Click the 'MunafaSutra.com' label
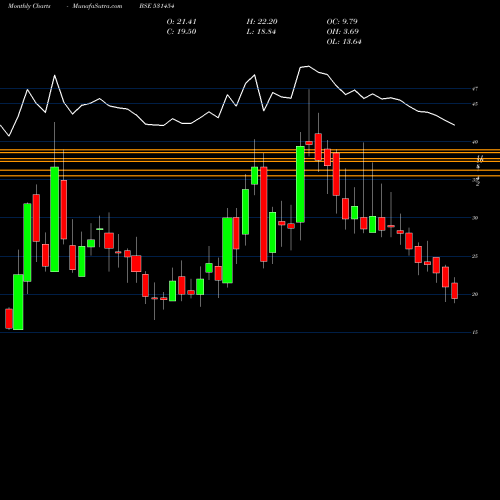 click(97, 6)
